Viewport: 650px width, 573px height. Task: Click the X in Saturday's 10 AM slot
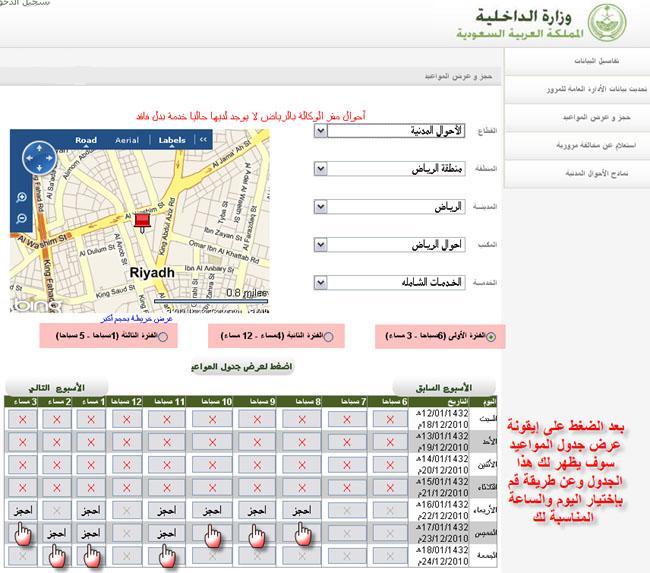212,420
